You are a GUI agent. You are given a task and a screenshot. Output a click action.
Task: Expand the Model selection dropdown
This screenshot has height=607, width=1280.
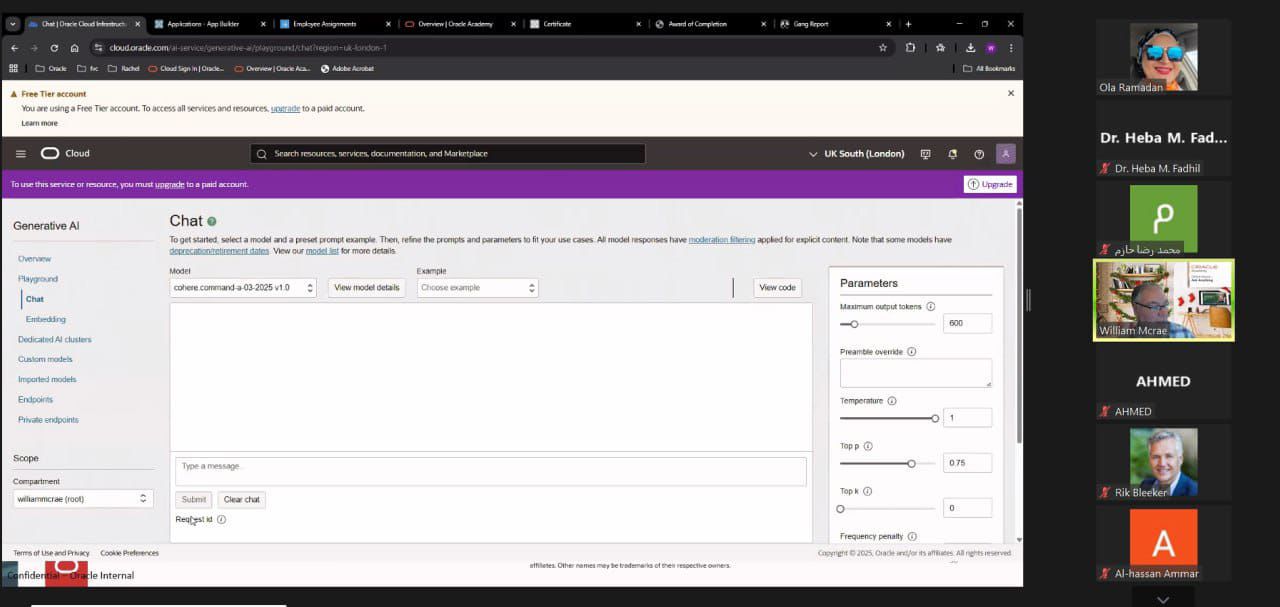[243, 288]
